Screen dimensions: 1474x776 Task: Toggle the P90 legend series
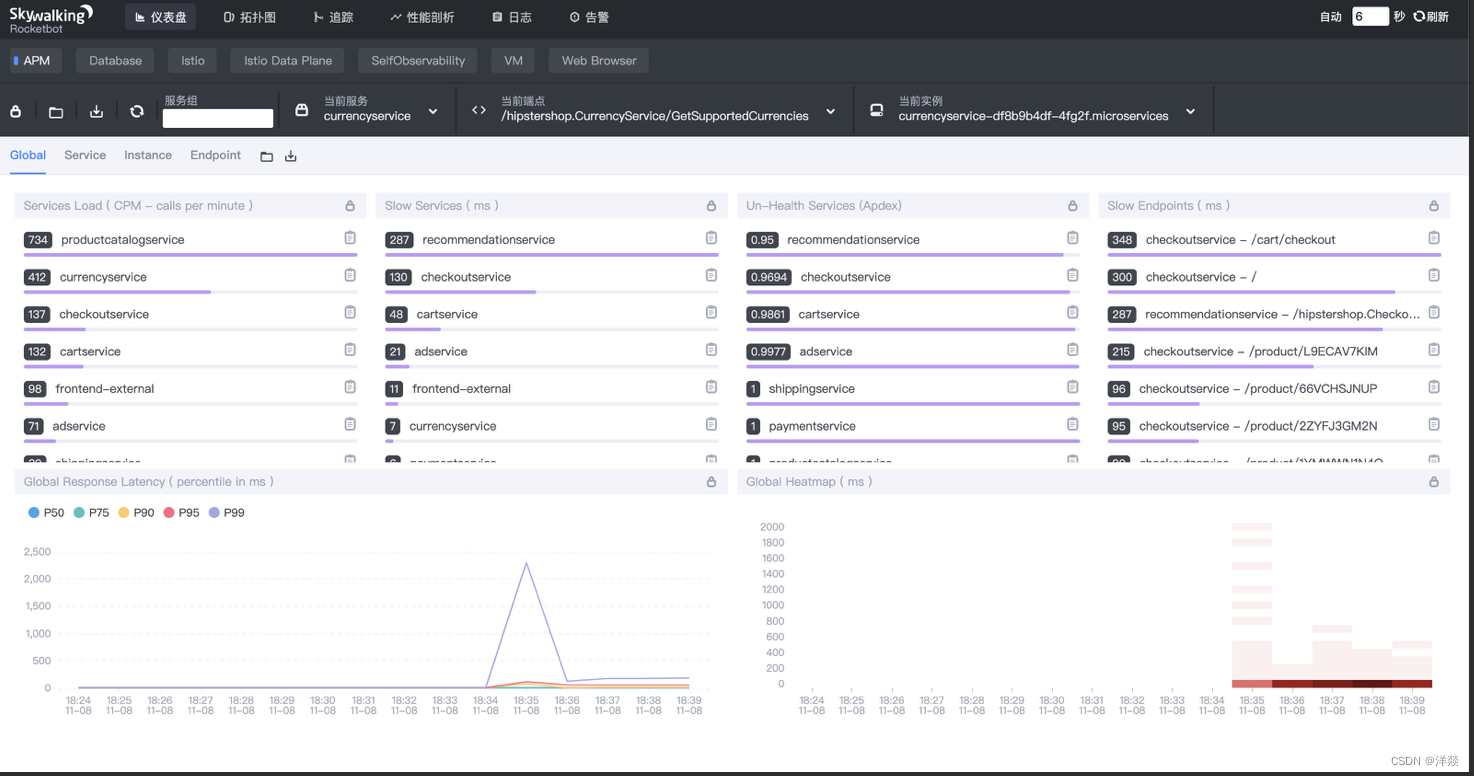point(136,513)
